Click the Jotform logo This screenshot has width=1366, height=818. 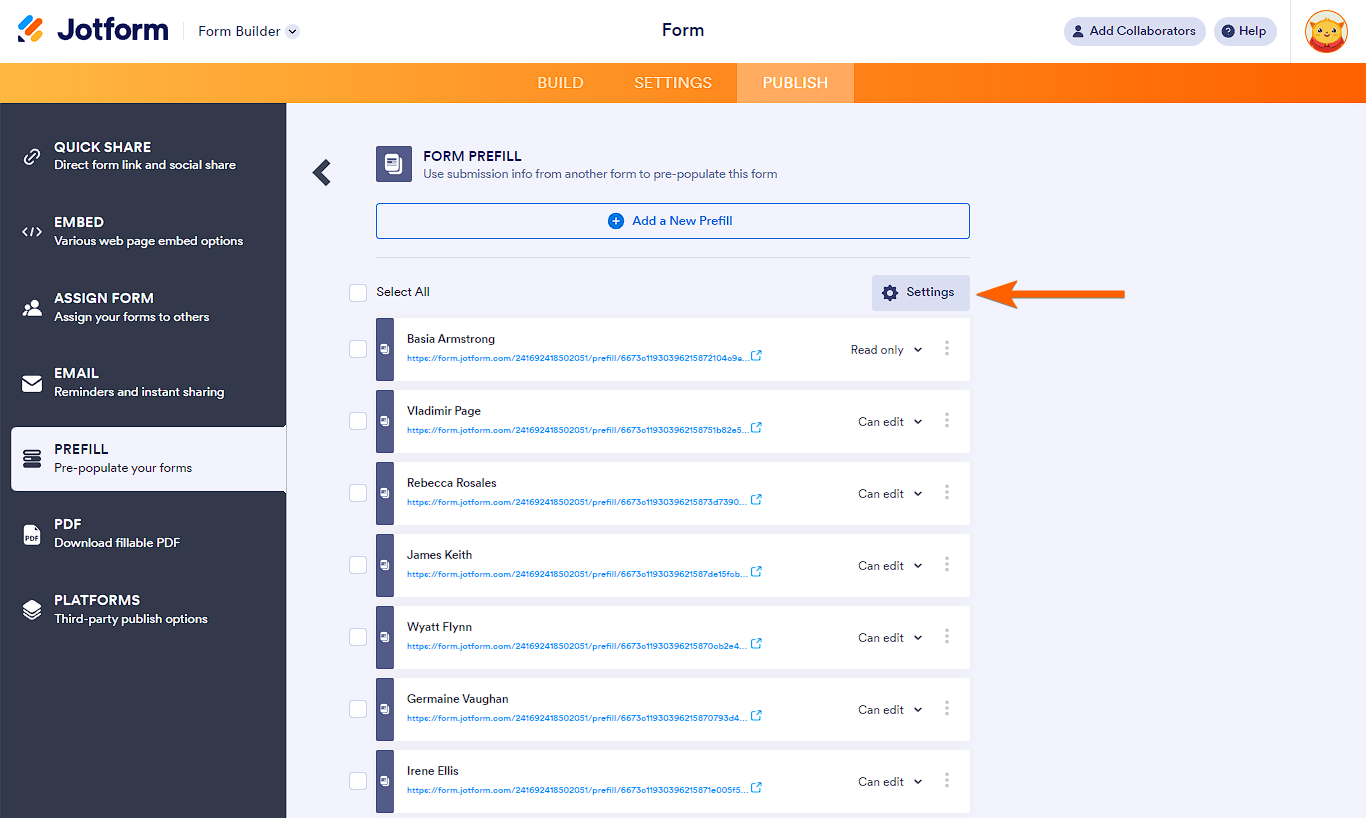coord(93,30)
